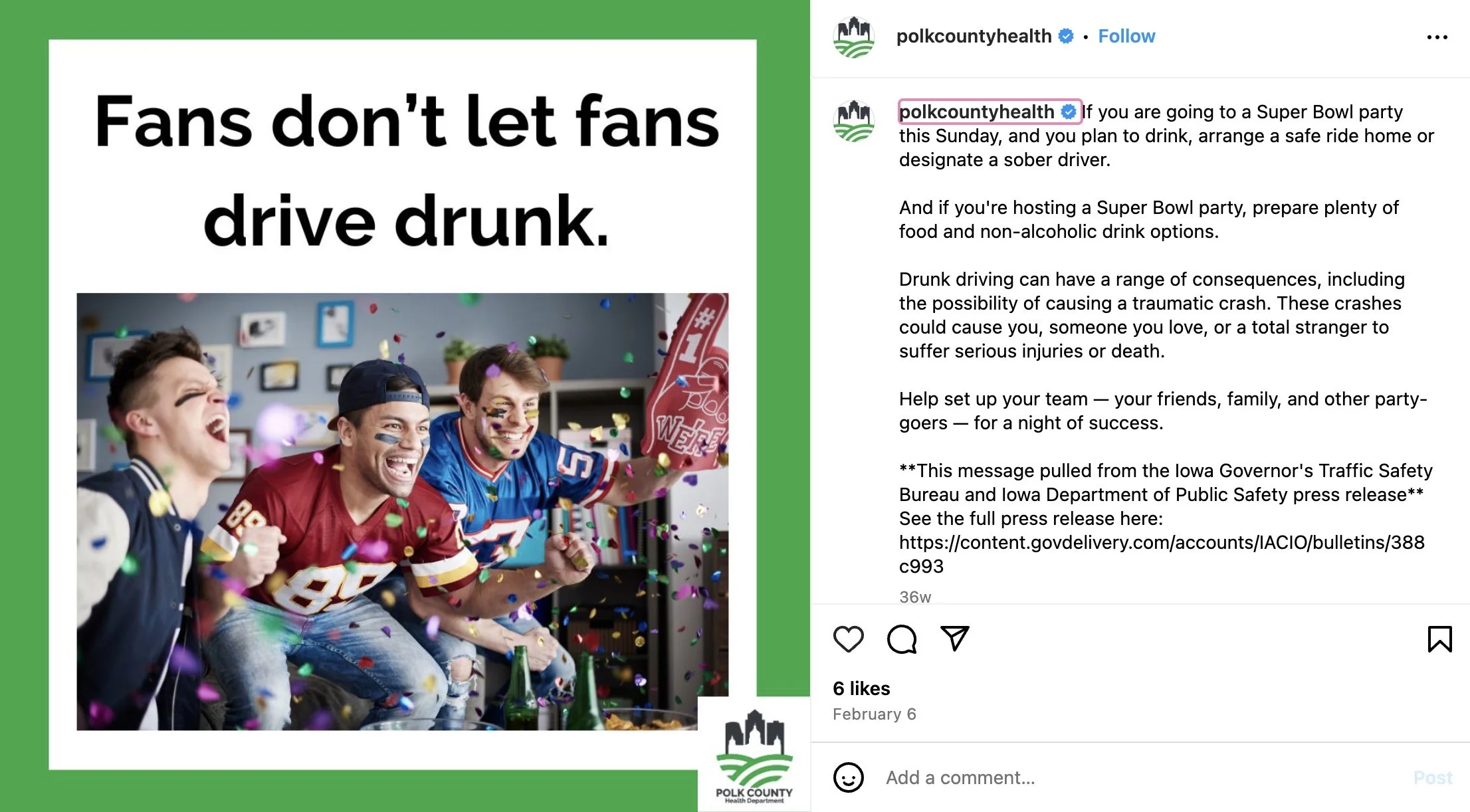Click the February 6 post date
The width and height of the screenshot is (1470, 812).
click(x=875, y=714)
